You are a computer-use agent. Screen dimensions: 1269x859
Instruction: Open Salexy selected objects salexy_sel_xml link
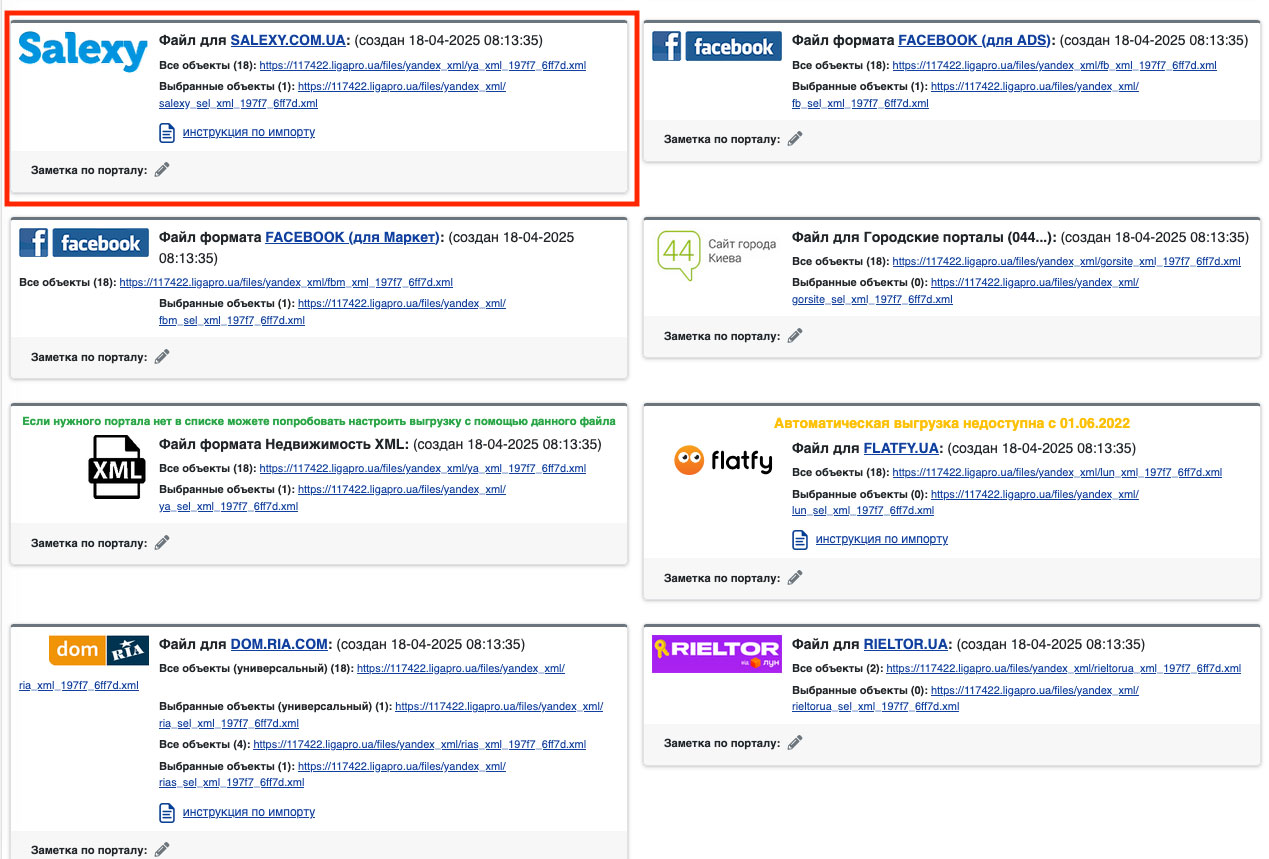tap(332, 95)
